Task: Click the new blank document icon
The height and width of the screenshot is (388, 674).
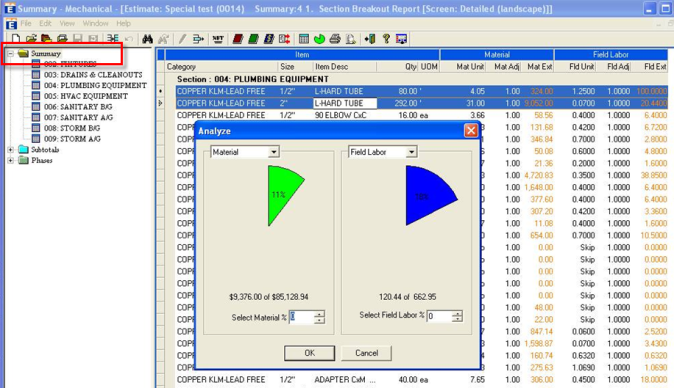Action: (16, 39)
